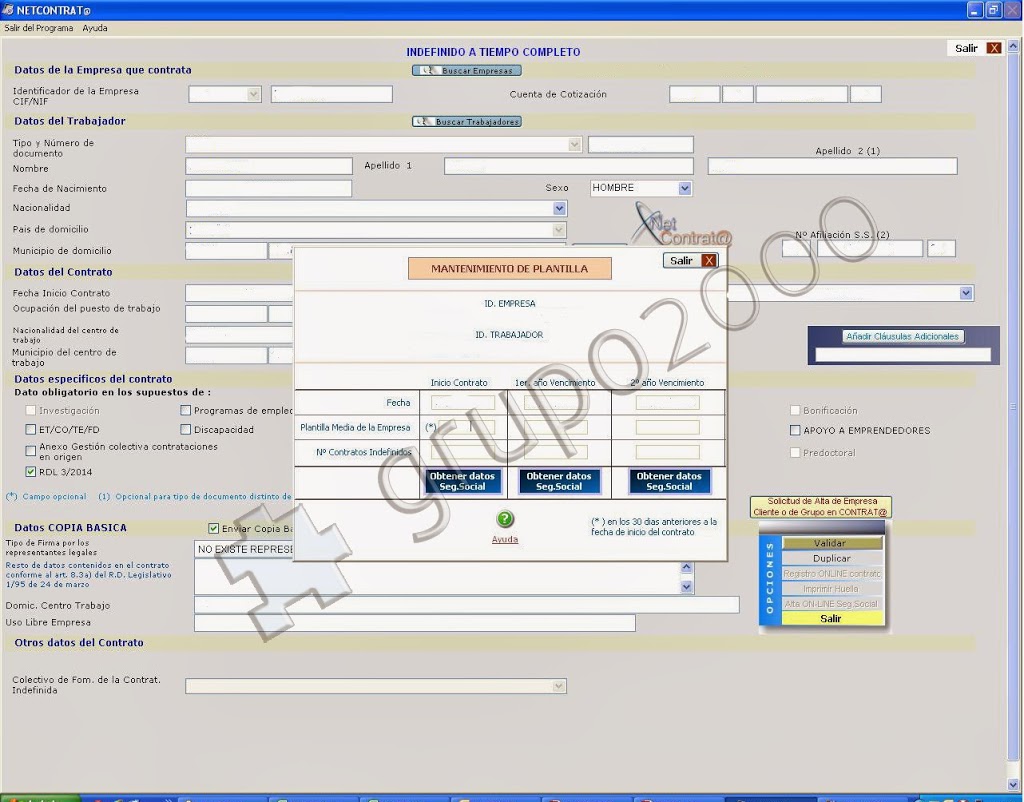Expand the Tipo de documento dropdown
Viewport: 1024px width, 802px height.
(x=575, y=144)
